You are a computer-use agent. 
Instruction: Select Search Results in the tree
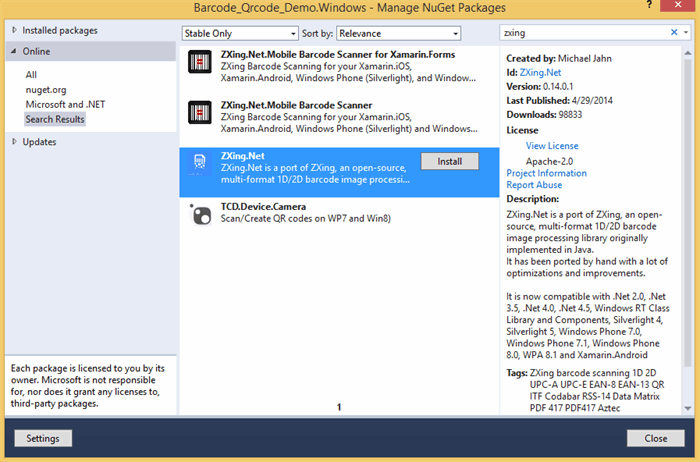[55, 119]
